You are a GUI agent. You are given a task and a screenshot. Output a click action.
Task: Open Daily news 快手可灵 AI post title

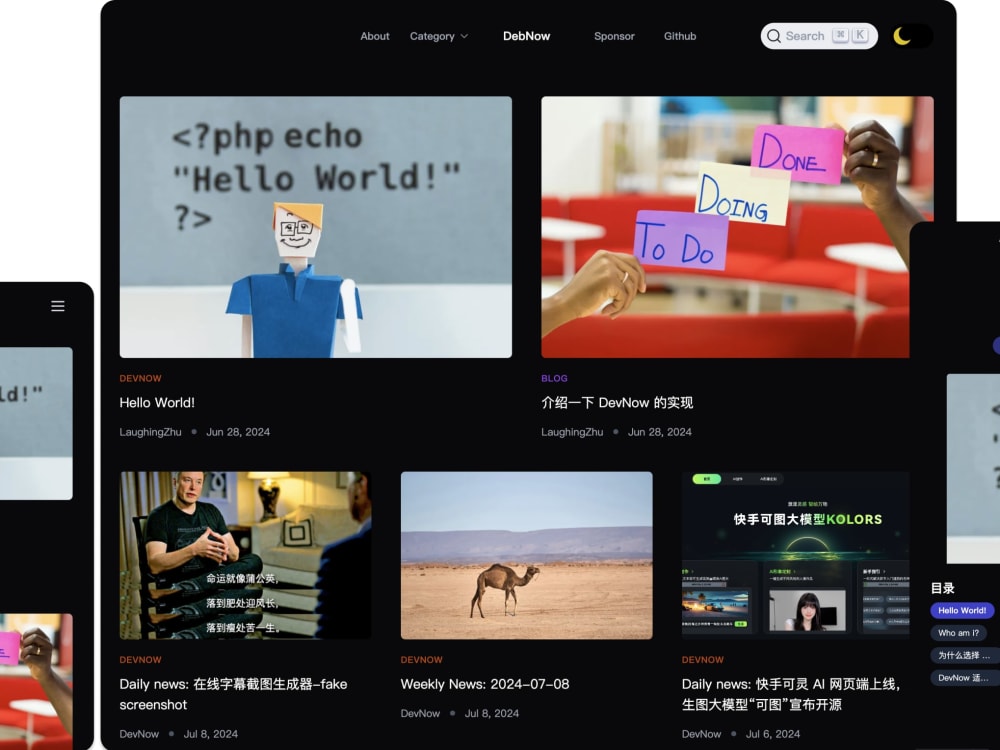tap(791, 694)
